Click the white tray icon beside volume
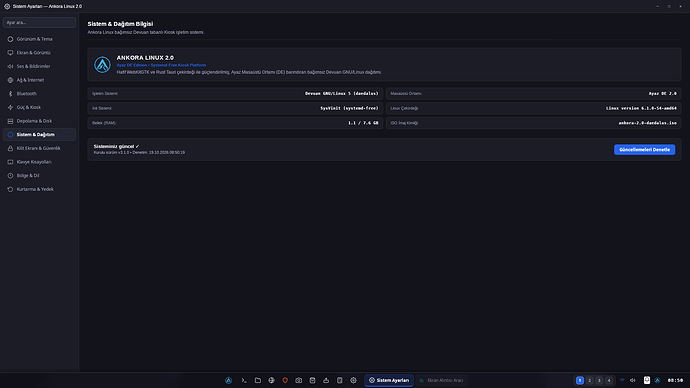 coord(647,381)
